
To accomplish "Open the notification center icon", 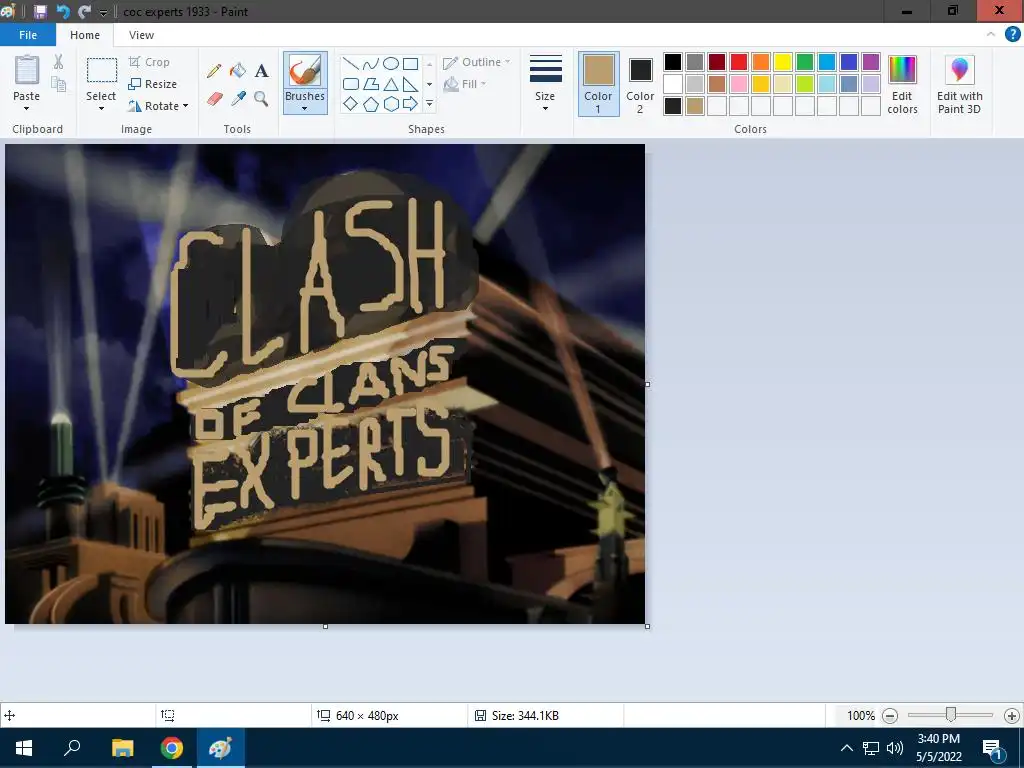I will (992, 748).
